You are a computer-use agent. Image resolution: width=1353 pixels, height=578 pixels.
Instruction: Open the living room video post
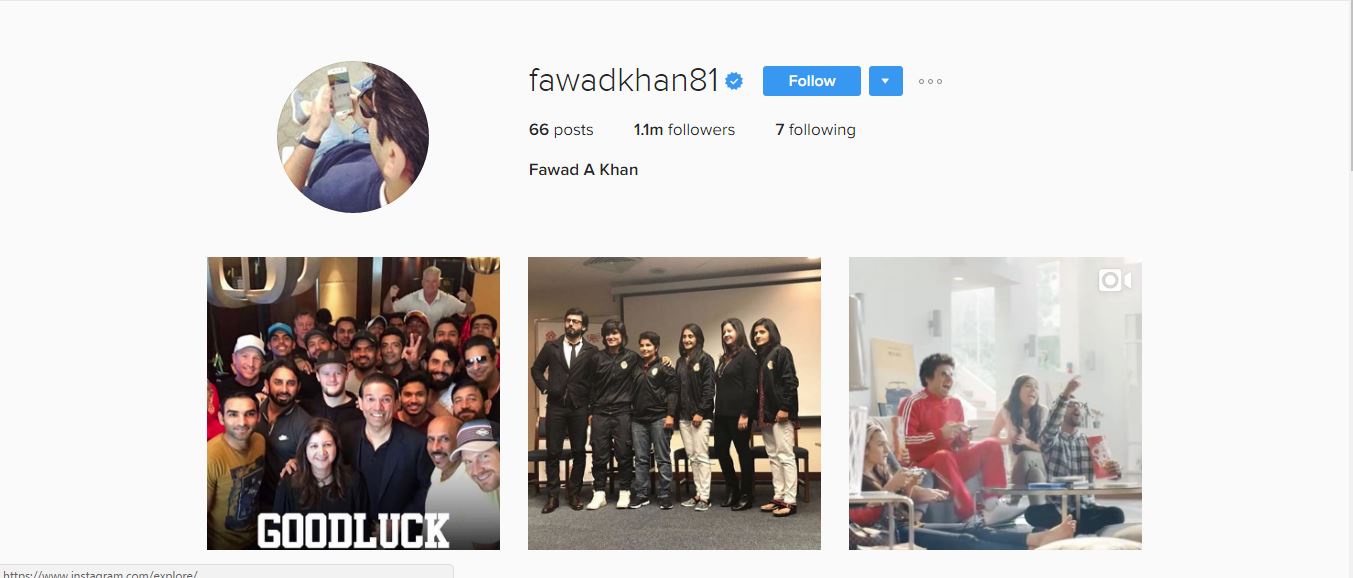click(995, 403)
